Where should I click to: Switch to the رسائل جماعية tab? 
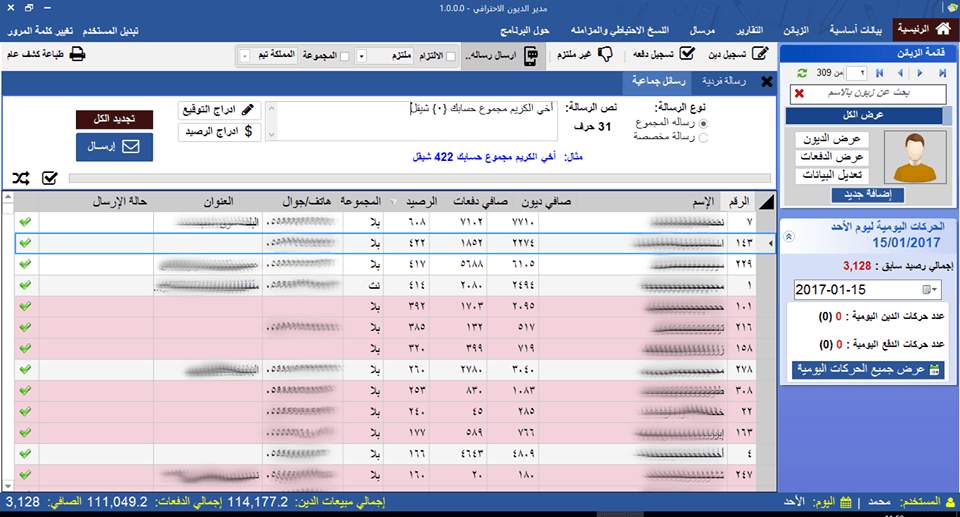659,81
